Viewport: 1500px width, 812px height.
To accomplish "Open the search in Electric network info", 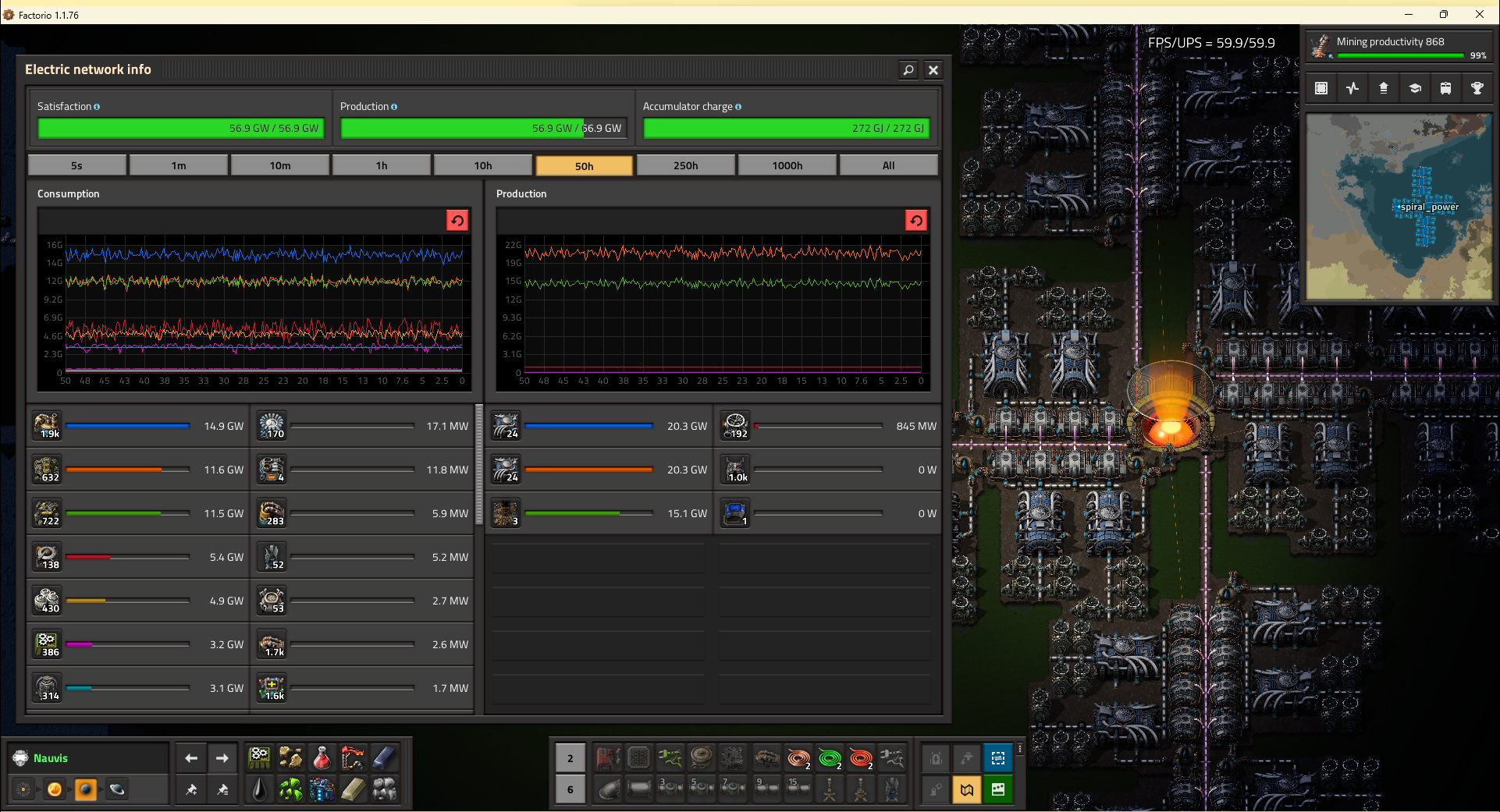I will pos(908,70).
